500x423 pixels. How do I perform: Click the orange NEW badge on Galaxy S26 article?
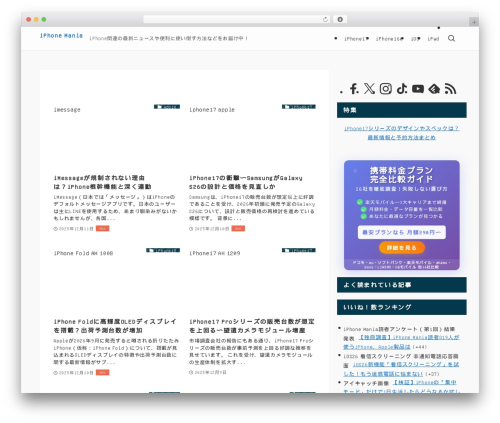click(x=238, y=228)
